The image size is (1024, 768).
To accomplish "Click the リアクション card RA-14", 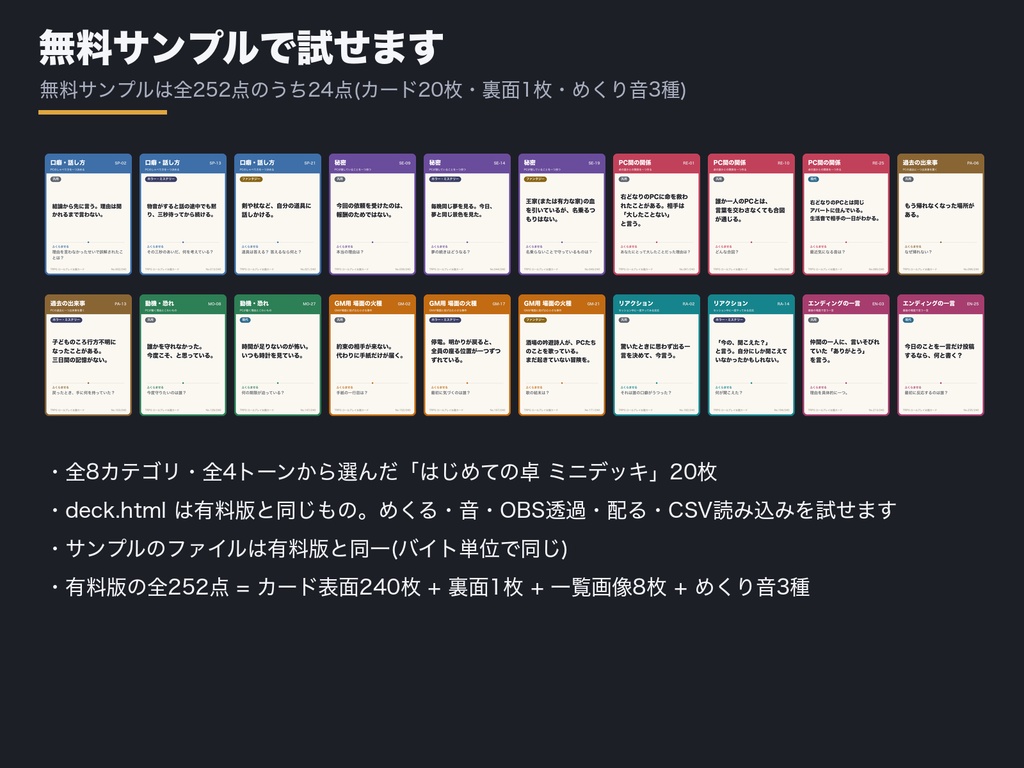I will pyautogui.click(x=751, y=355).
